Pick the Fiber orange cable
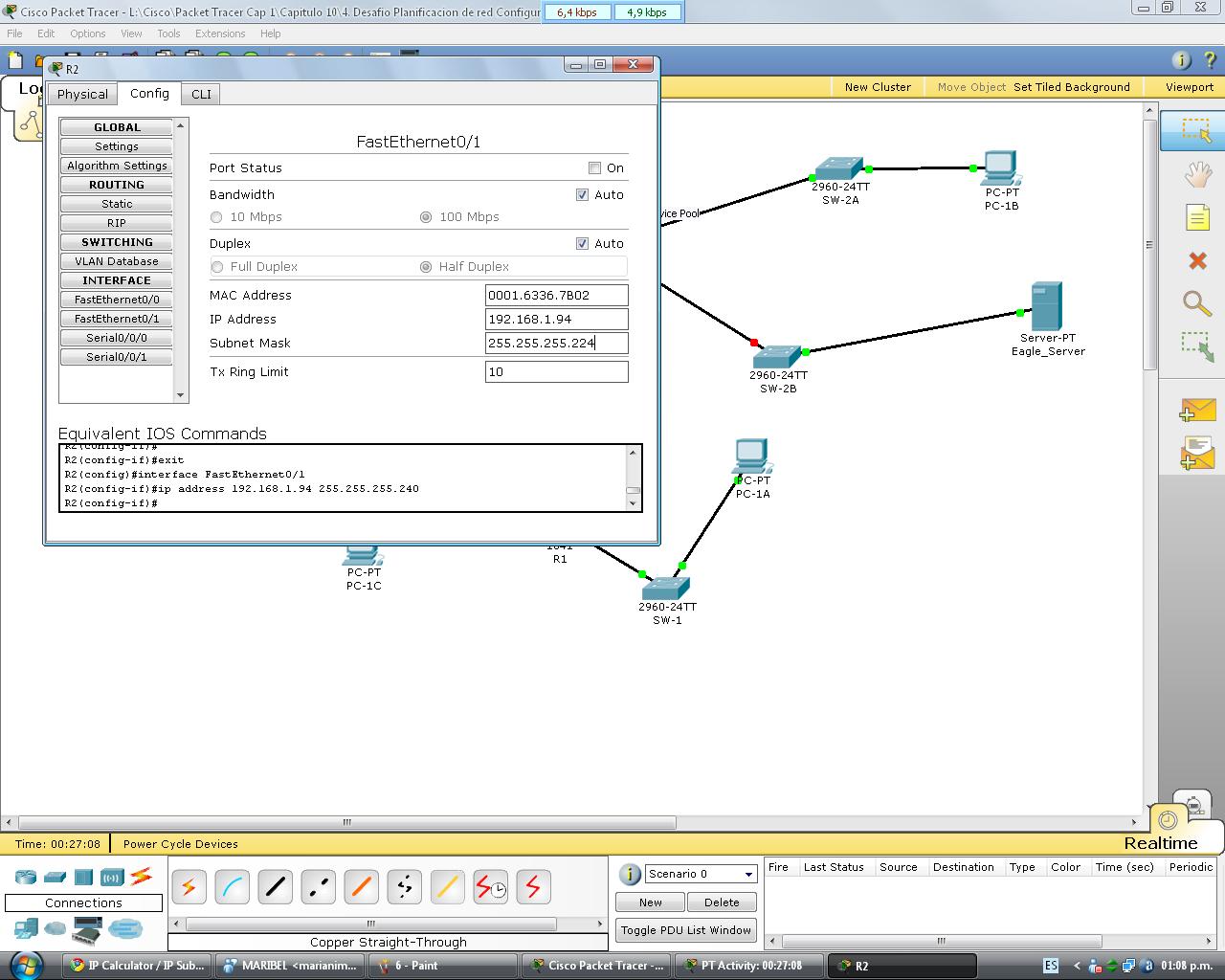 (361, 887)
